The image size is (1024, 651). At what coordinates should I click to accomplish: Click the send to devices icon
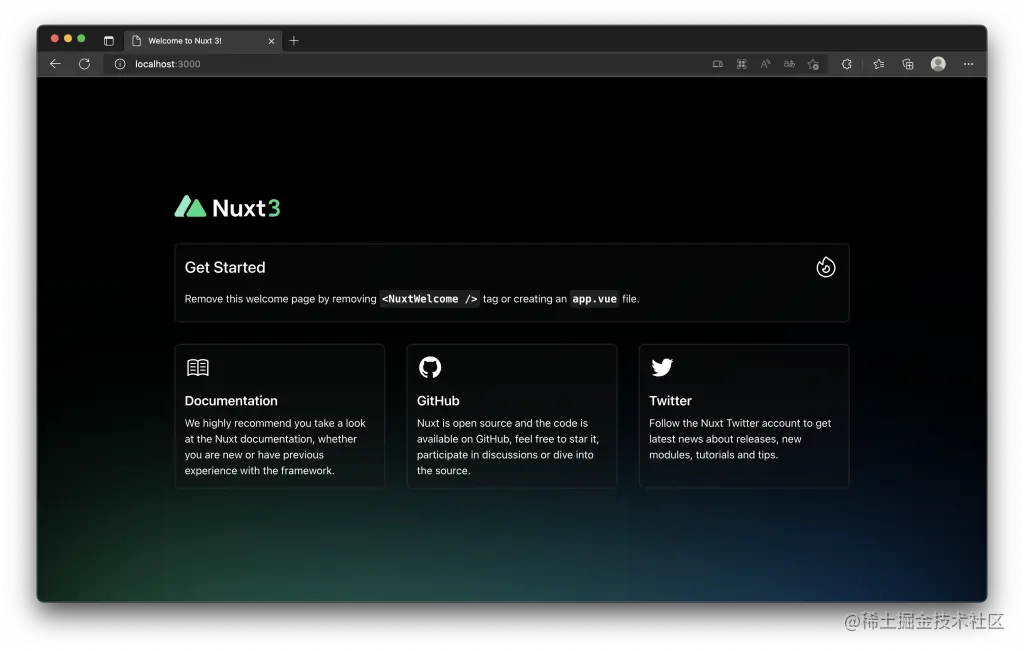718,64
